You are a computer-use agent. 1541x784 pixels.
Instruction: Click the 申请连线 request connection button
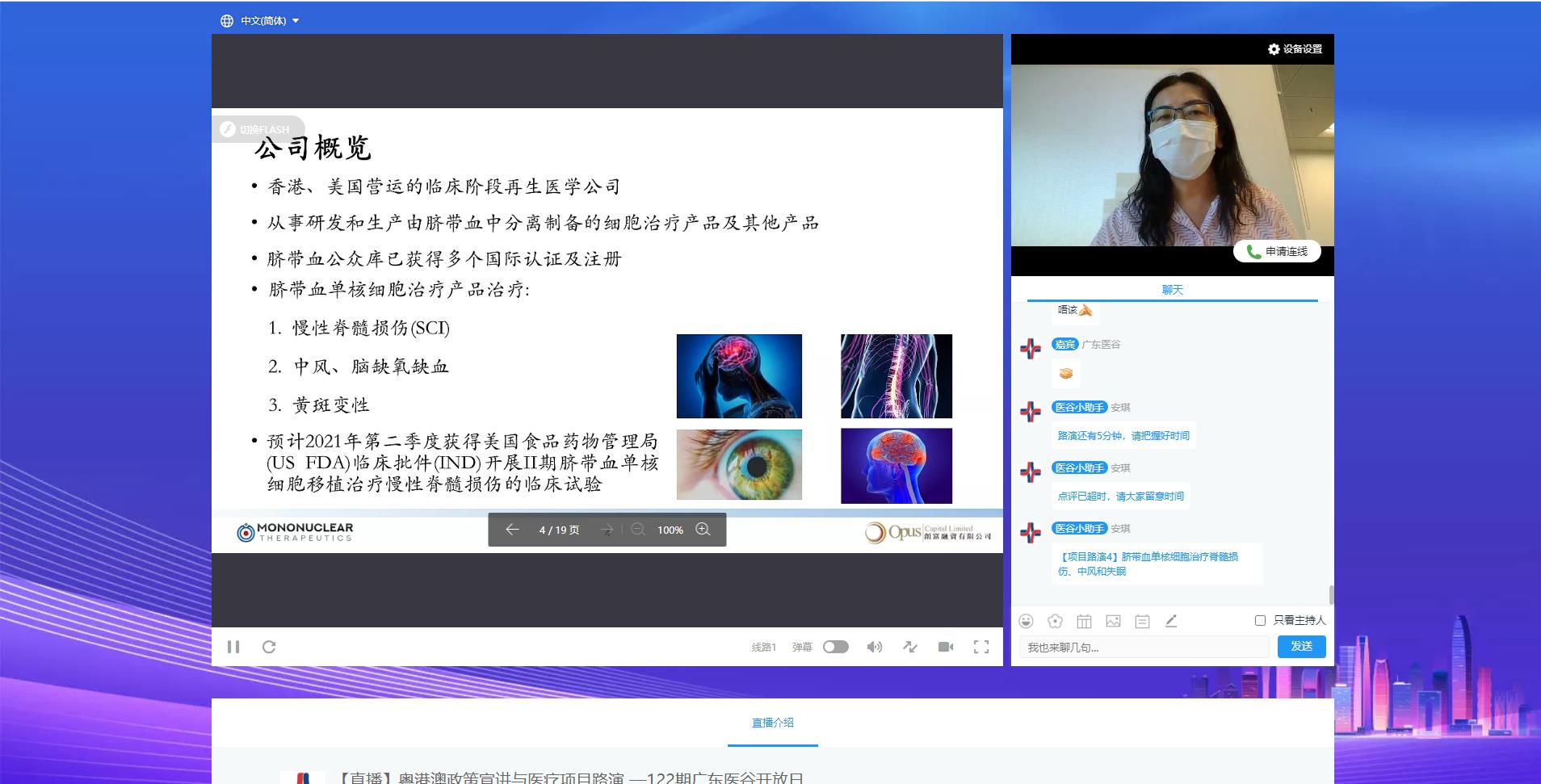pos(1277,252)
